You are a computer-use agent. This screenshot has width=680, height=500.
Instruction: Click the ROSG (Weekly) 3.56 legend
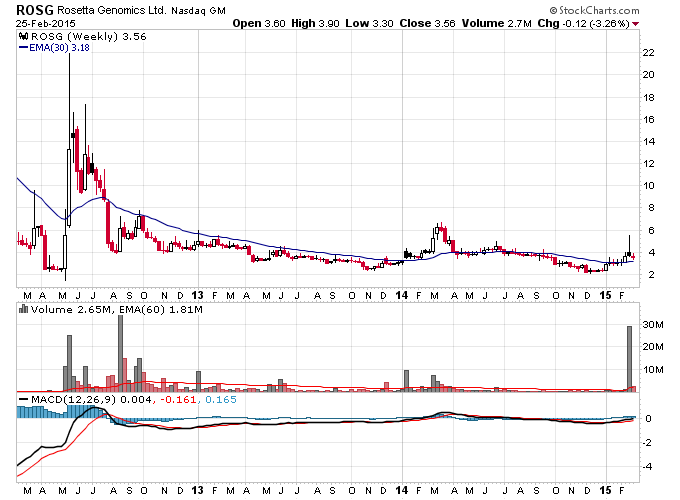click(x=89, y=36)
